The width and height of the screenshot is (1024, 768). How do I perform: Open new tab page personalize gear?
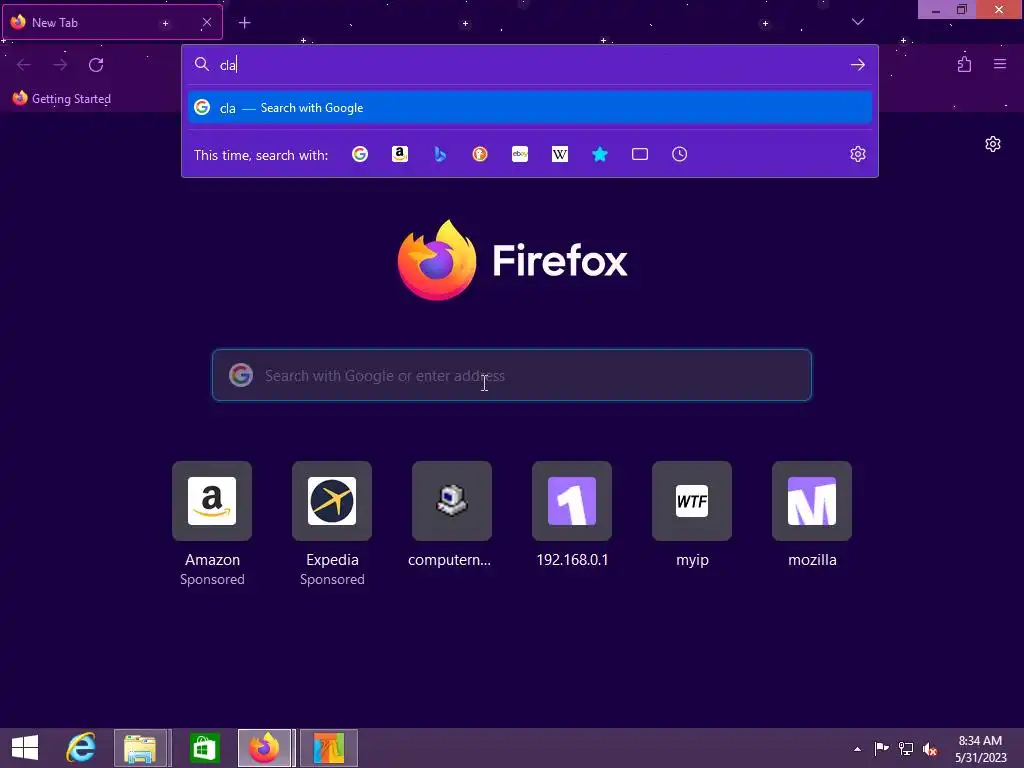coord(993,144)
